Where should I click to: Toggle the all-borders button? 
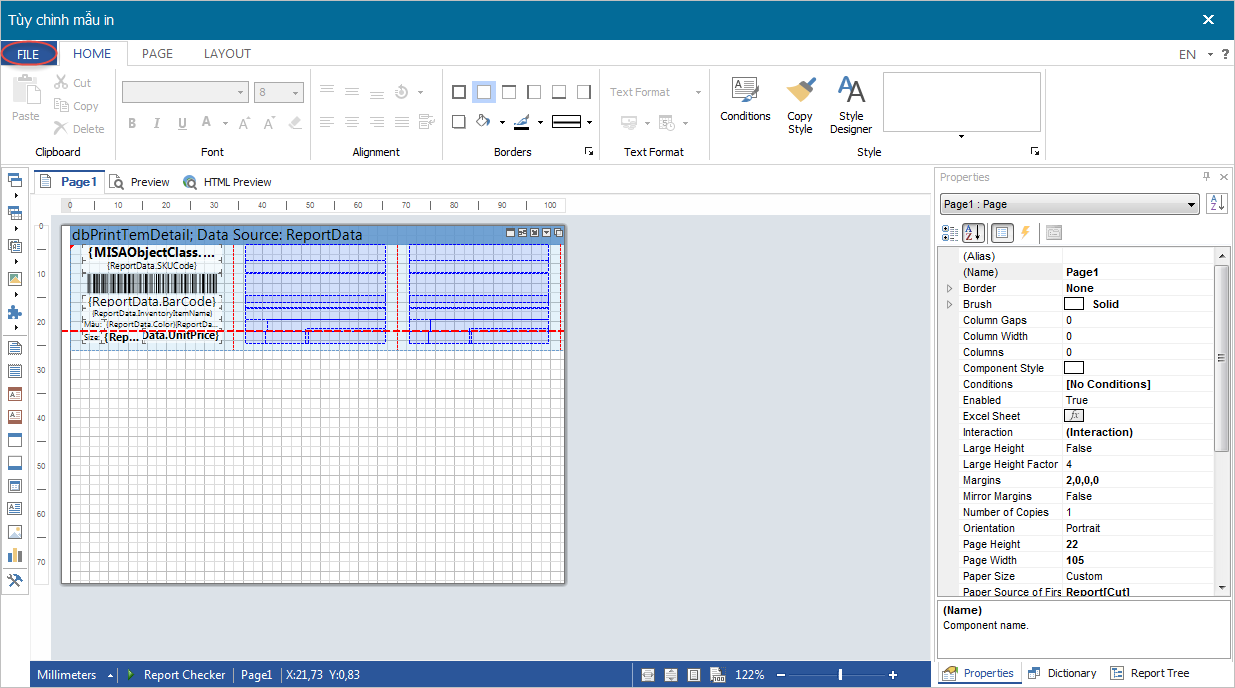[x=459, y=92]
